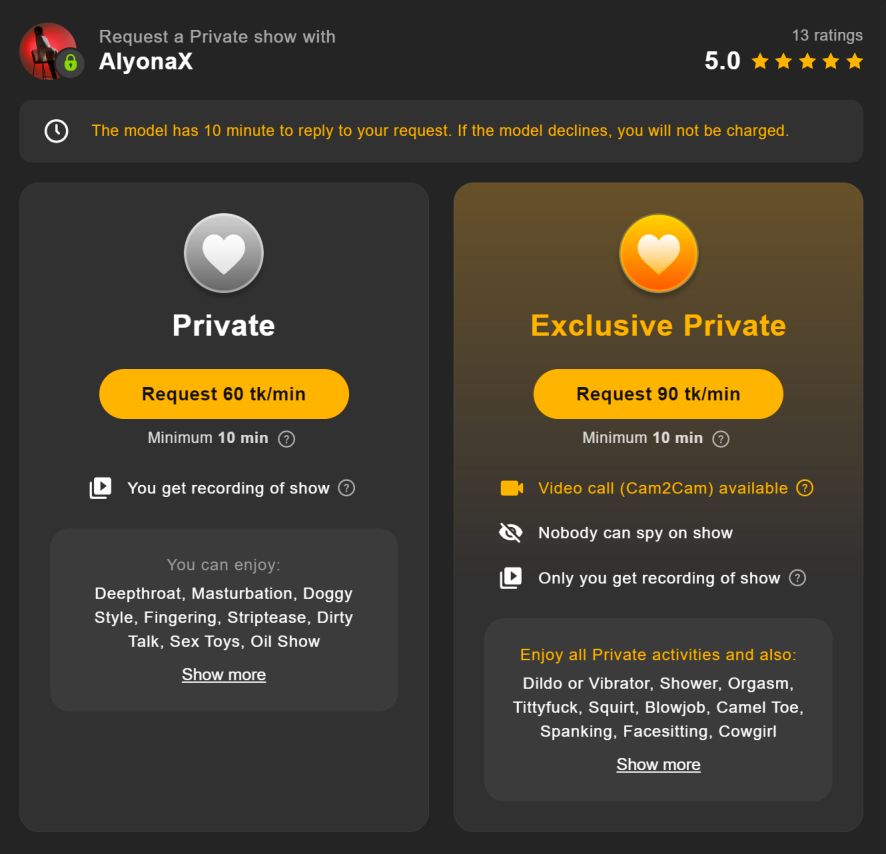Image resolution: width=886 pixels, height=854 pixels.
Task: Click the orange heart Exclusive Private icon
Action: click(x=658, y=253)
